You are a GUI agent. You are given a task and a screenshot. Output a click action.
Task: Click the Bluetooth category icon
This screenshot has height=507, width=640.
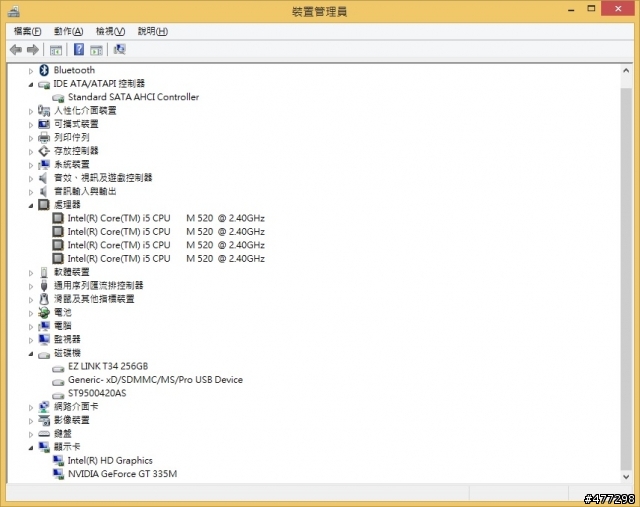(44, 70)
